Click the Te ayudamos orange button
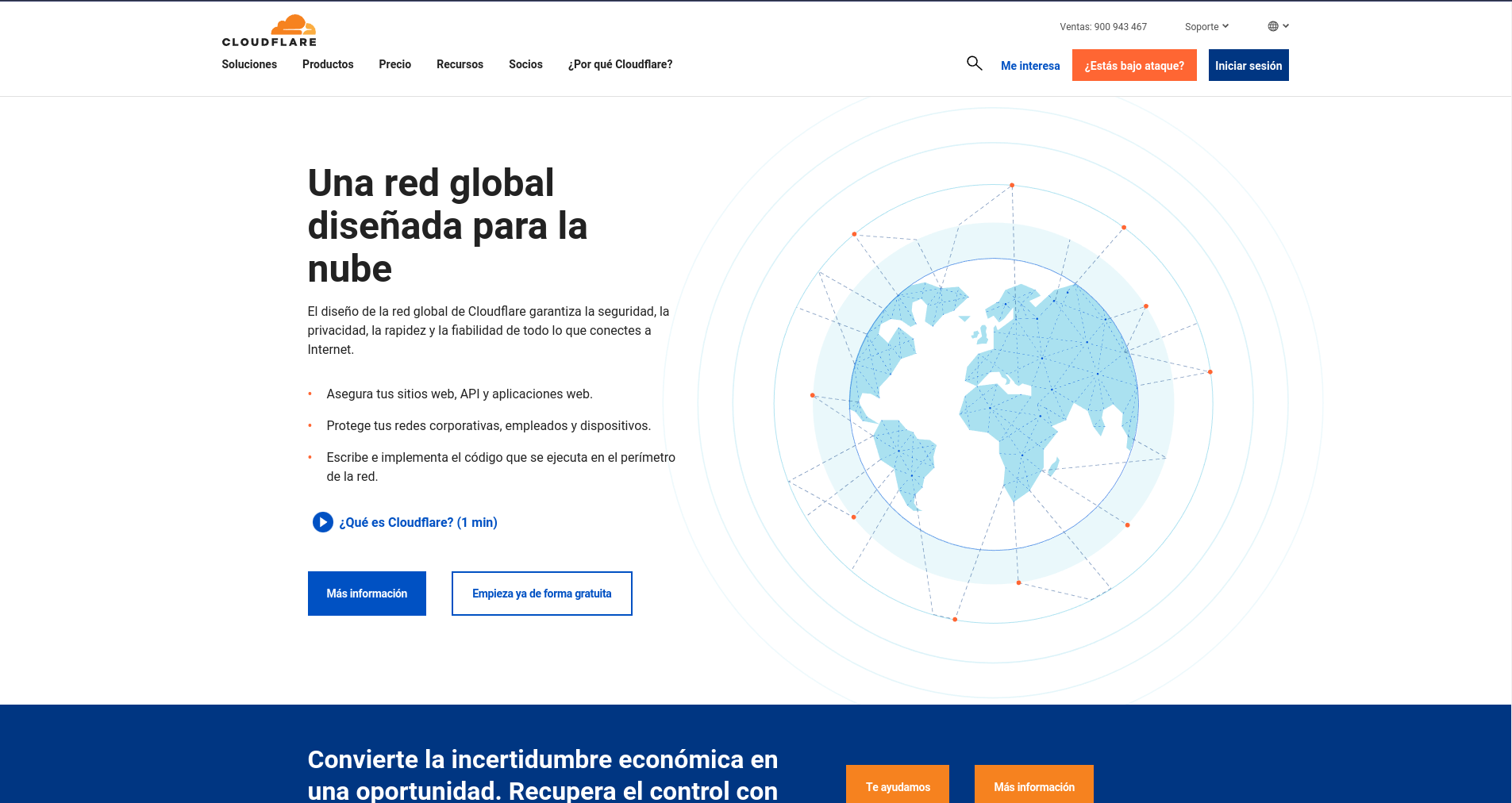 pyautogui.click(x=897, y=786)
